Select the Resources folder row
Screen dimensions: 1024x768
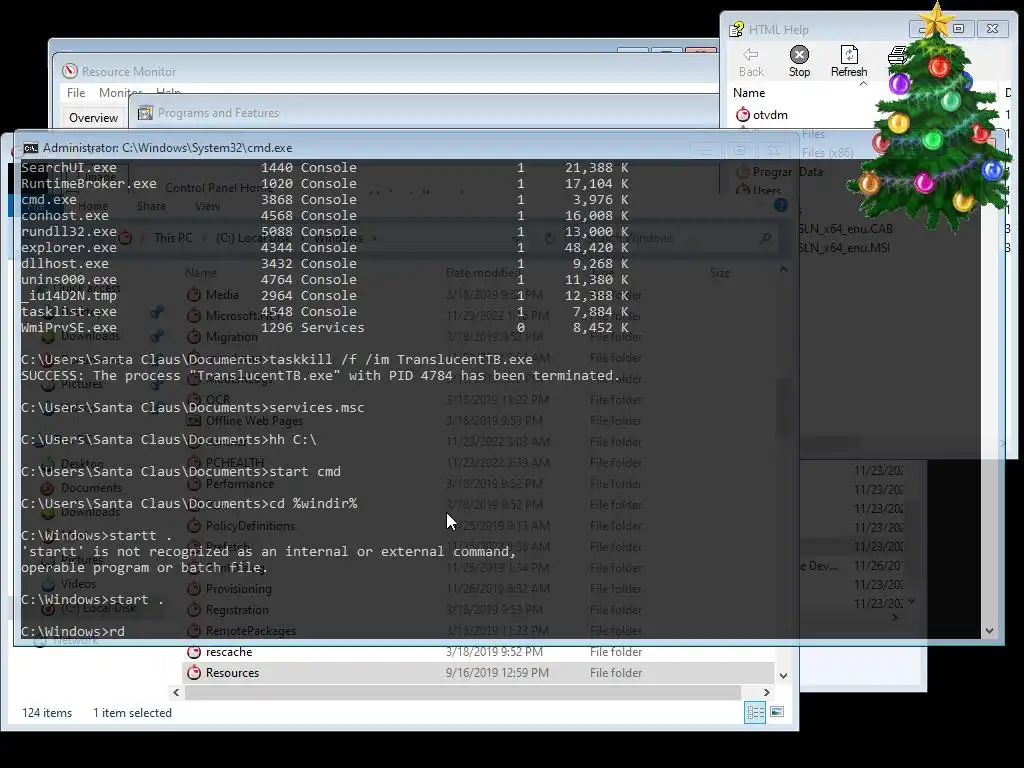click(478, 673)
